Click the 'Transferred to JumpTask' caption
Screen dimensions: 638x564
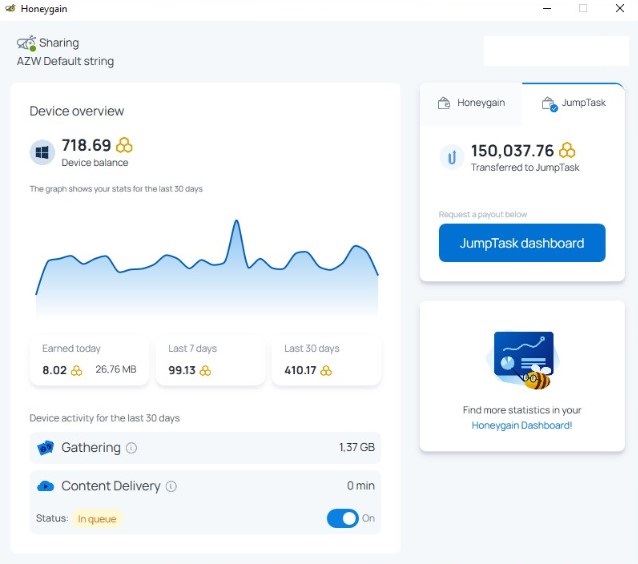click(525, 167)
